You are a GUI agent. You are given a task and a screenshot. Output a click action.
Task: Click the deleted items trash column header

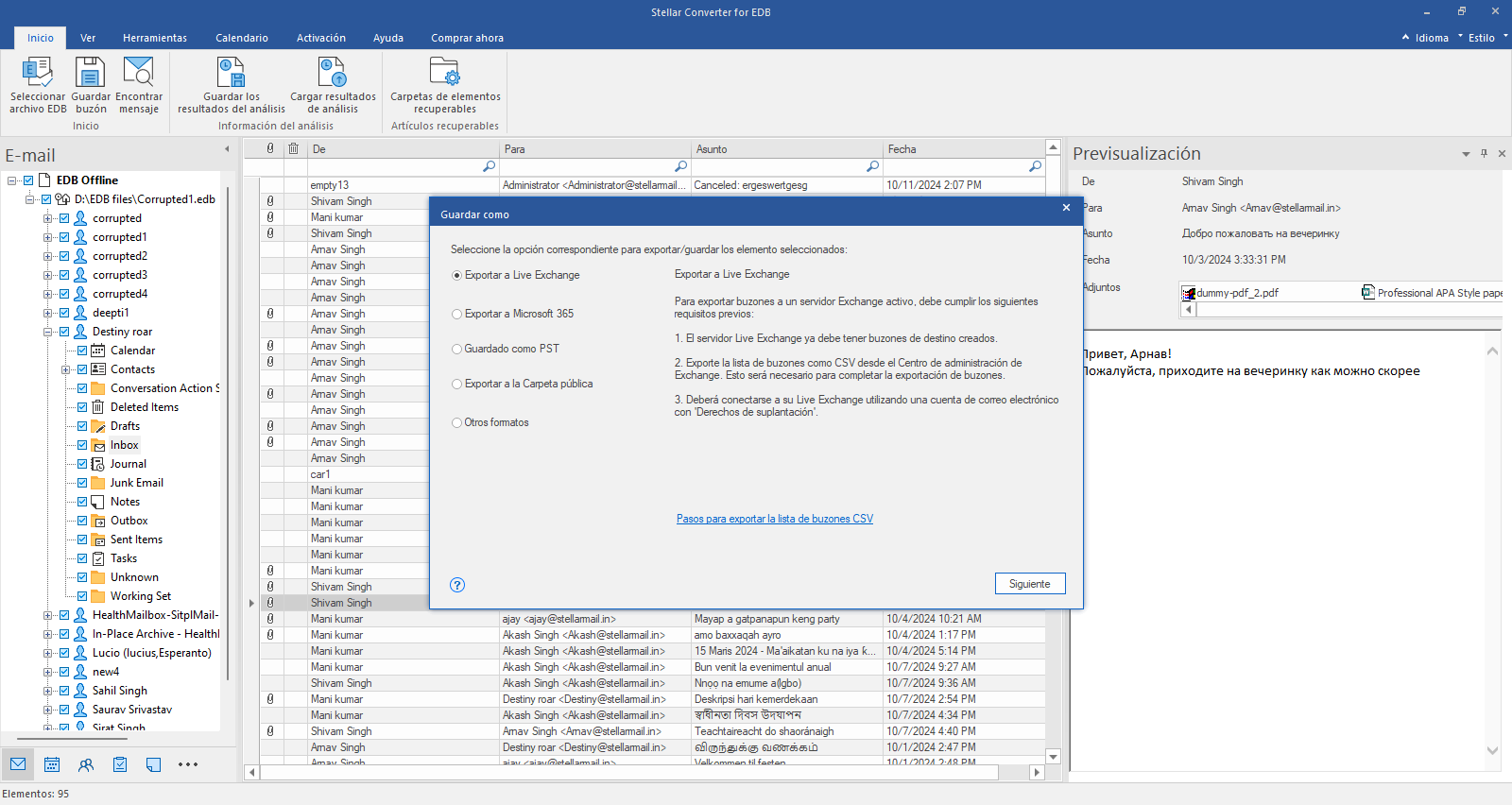pyautogui.click(x=293, y=148)
